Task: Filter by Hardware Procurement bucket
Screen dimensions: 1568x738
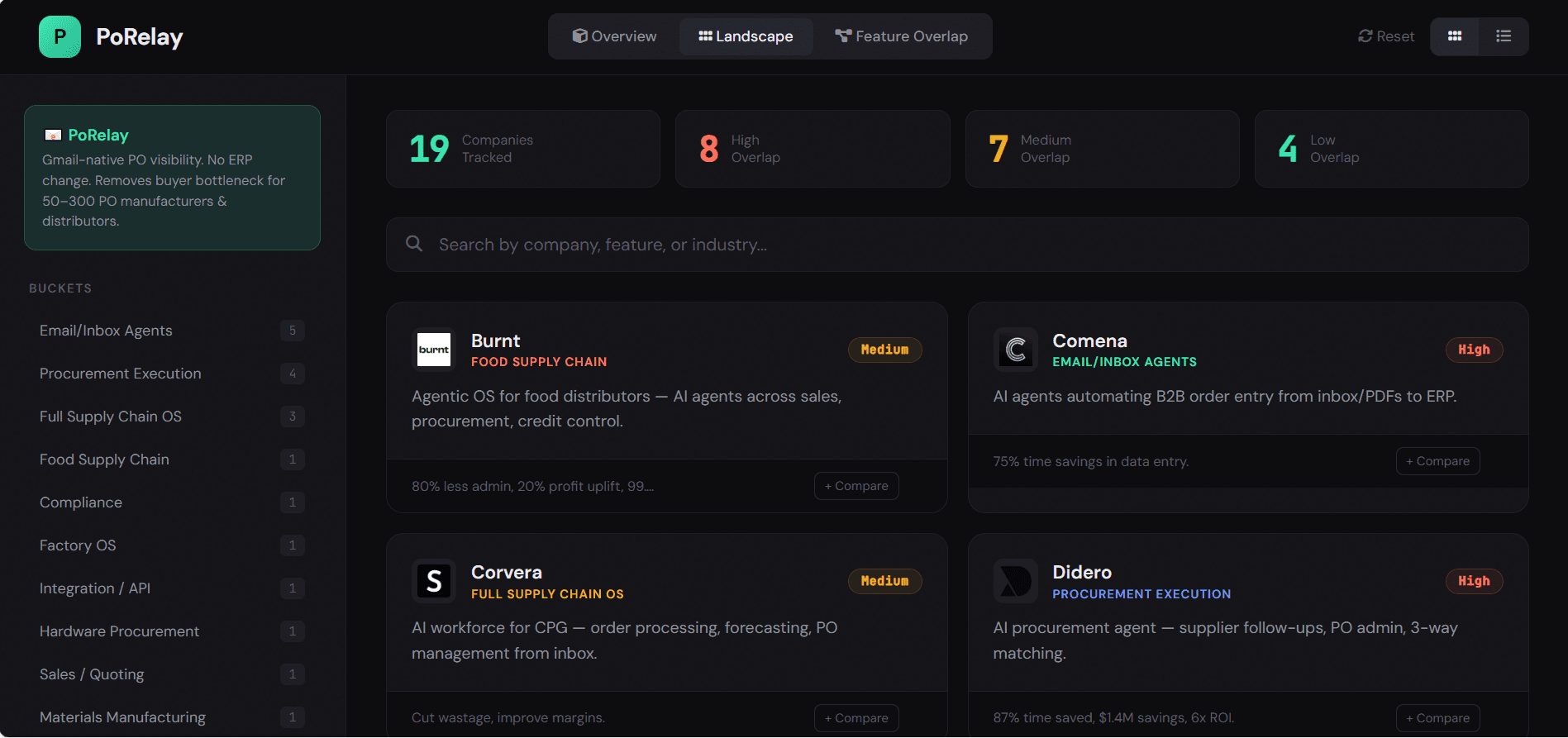Action: point(172,631)
